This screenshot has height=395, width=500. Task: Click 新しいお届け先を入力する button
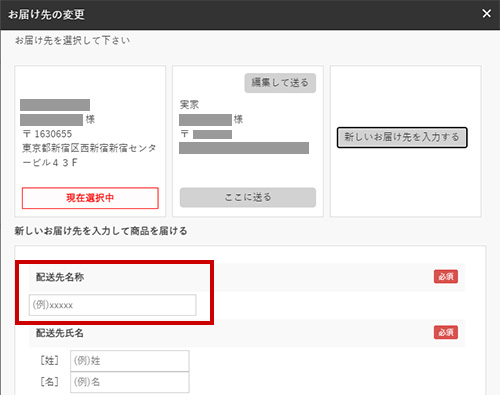[402, 137]
